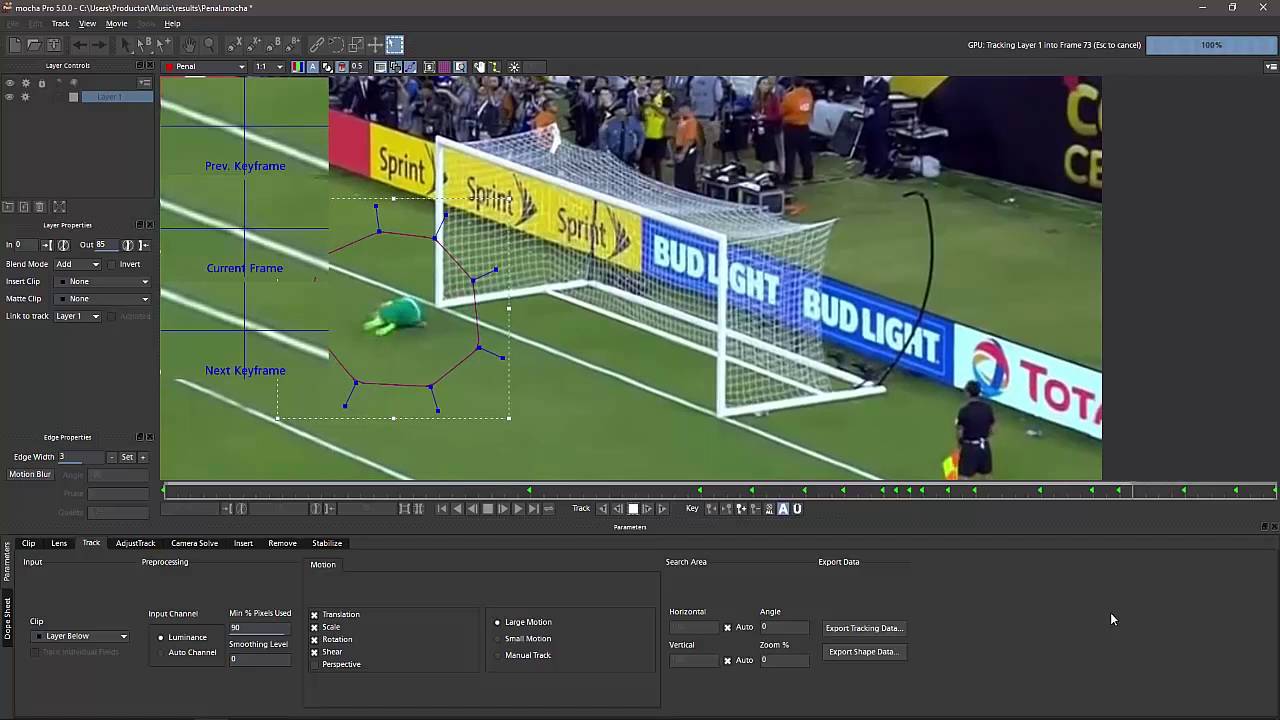Viewport: 1280px width, 720px height.
Task: Switch to the Camera Solve tab
Action: (x=194, y=543)
